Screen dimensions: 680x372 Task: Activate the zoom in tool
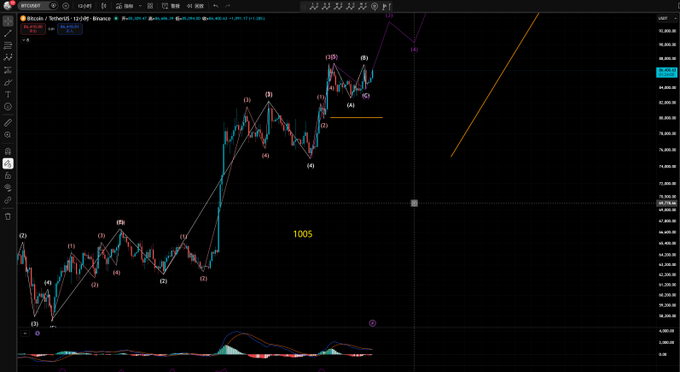point(8,135)
